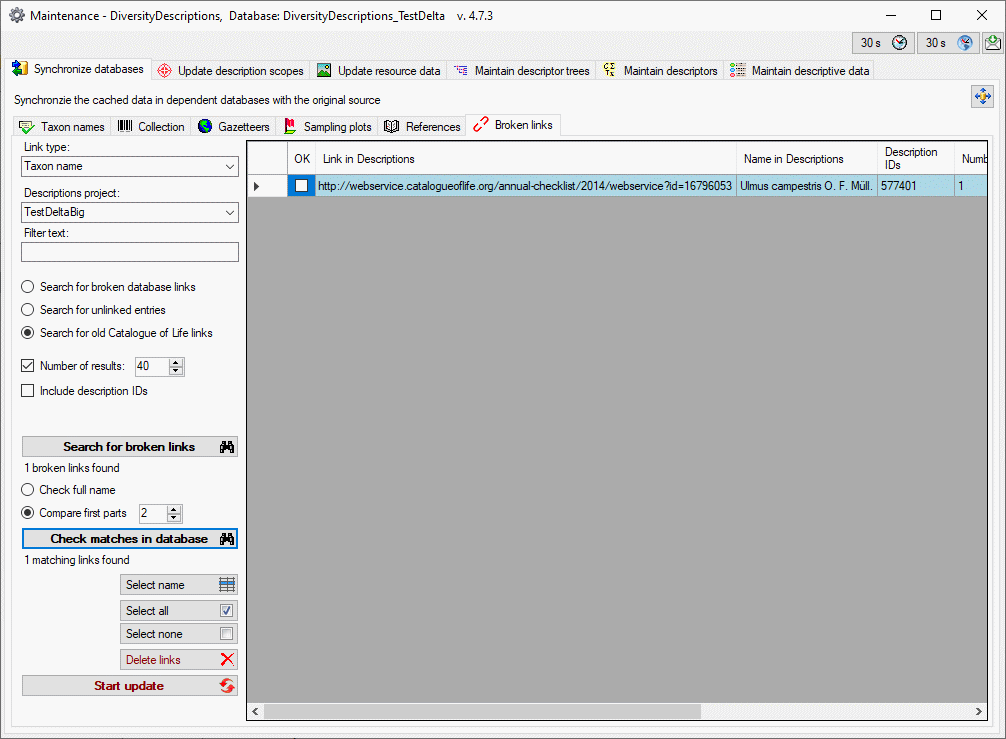Click the chain link icon of Broken links tab
This screenshot has height=739, width=1006.
[x=481, y=124]
